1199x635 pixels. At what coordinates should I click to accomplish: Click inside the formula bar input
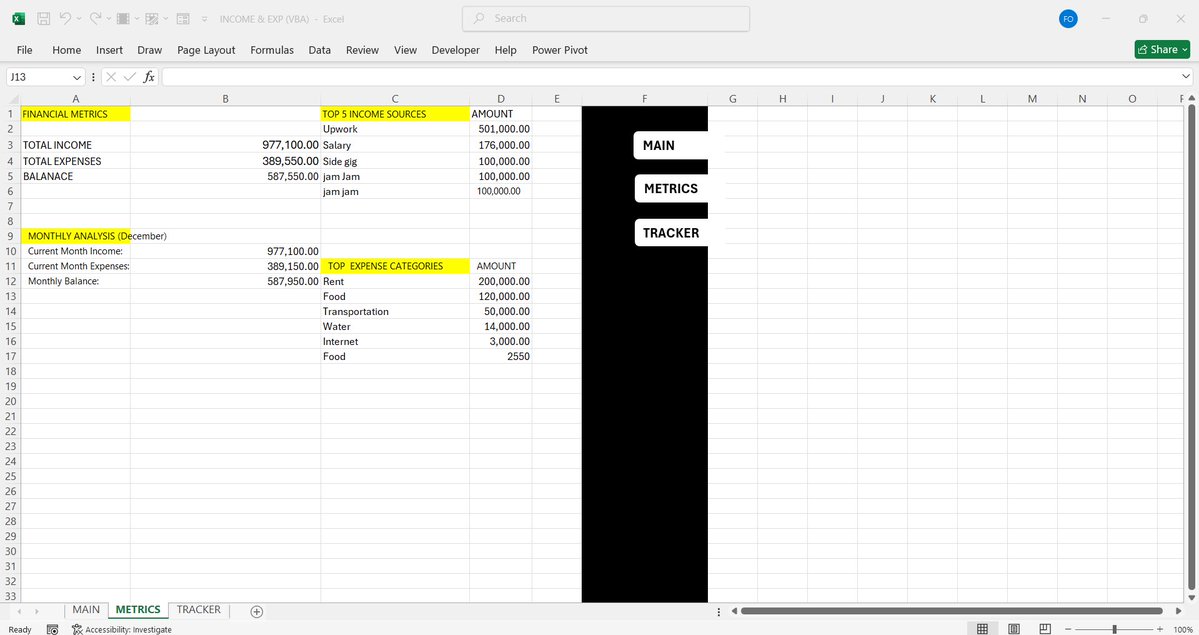click(x=670, y=77)
